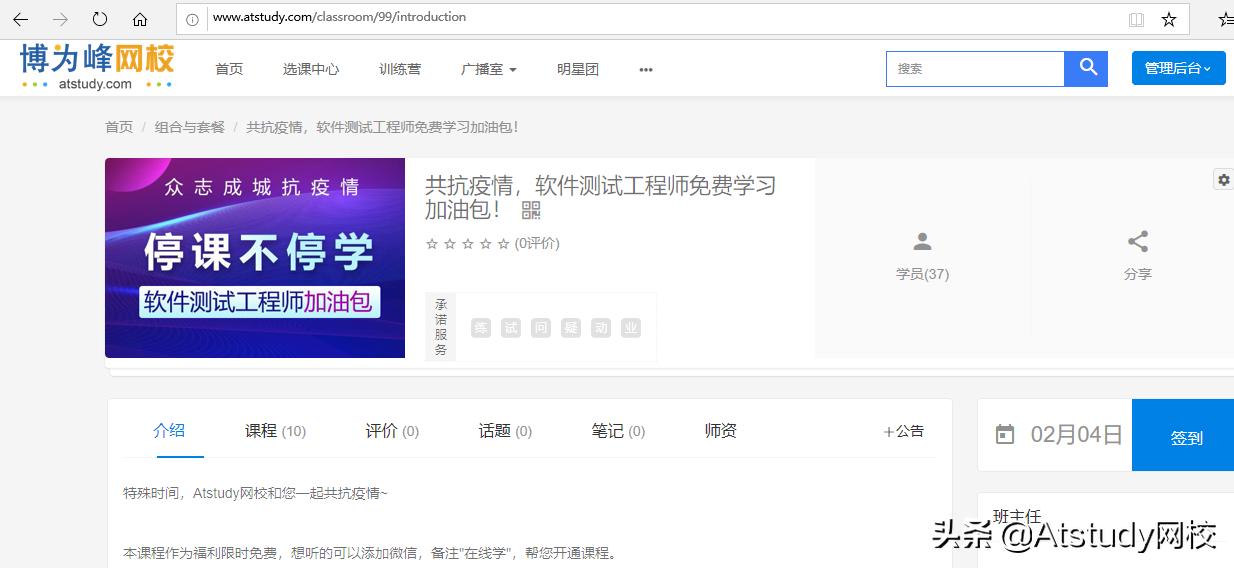Expand the 广播室 dropdown menu
Screen dimensions: 1234x568
pyautogui.click(x=489, y=69)
